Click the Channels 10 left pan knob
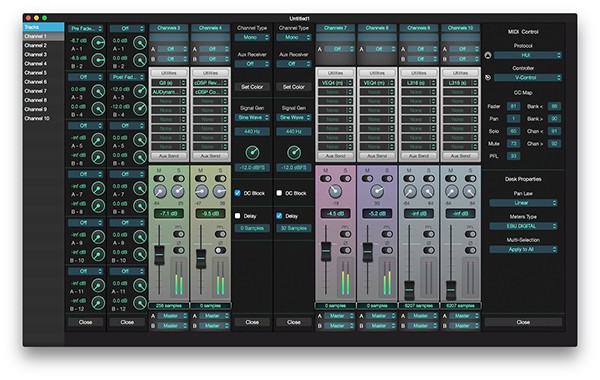Image resolution: width=600 pixels, height=380 pixels. (452, 191)
